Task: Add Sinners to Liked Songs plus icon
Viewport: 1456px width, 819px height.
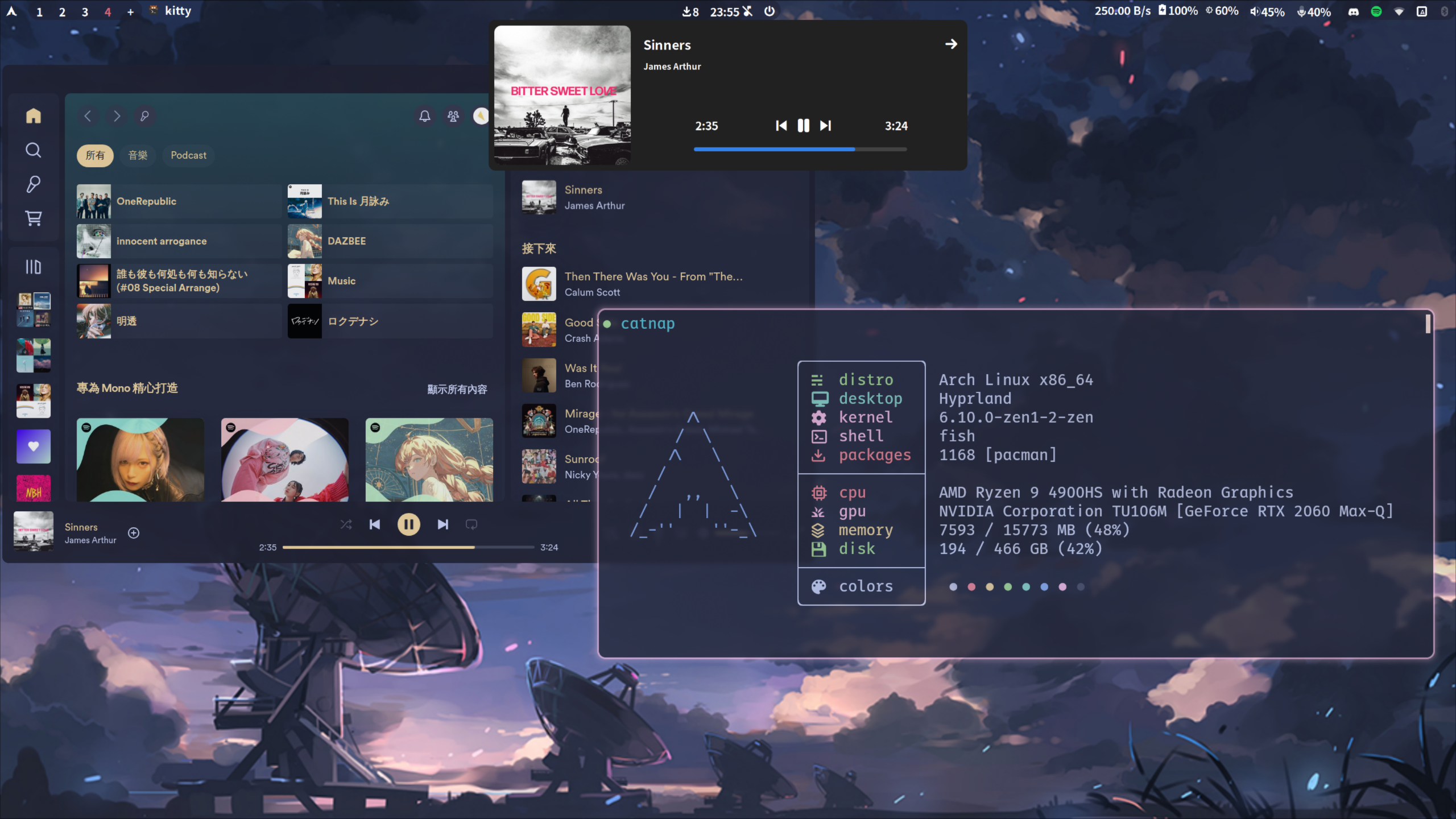Action: [134, 533]
